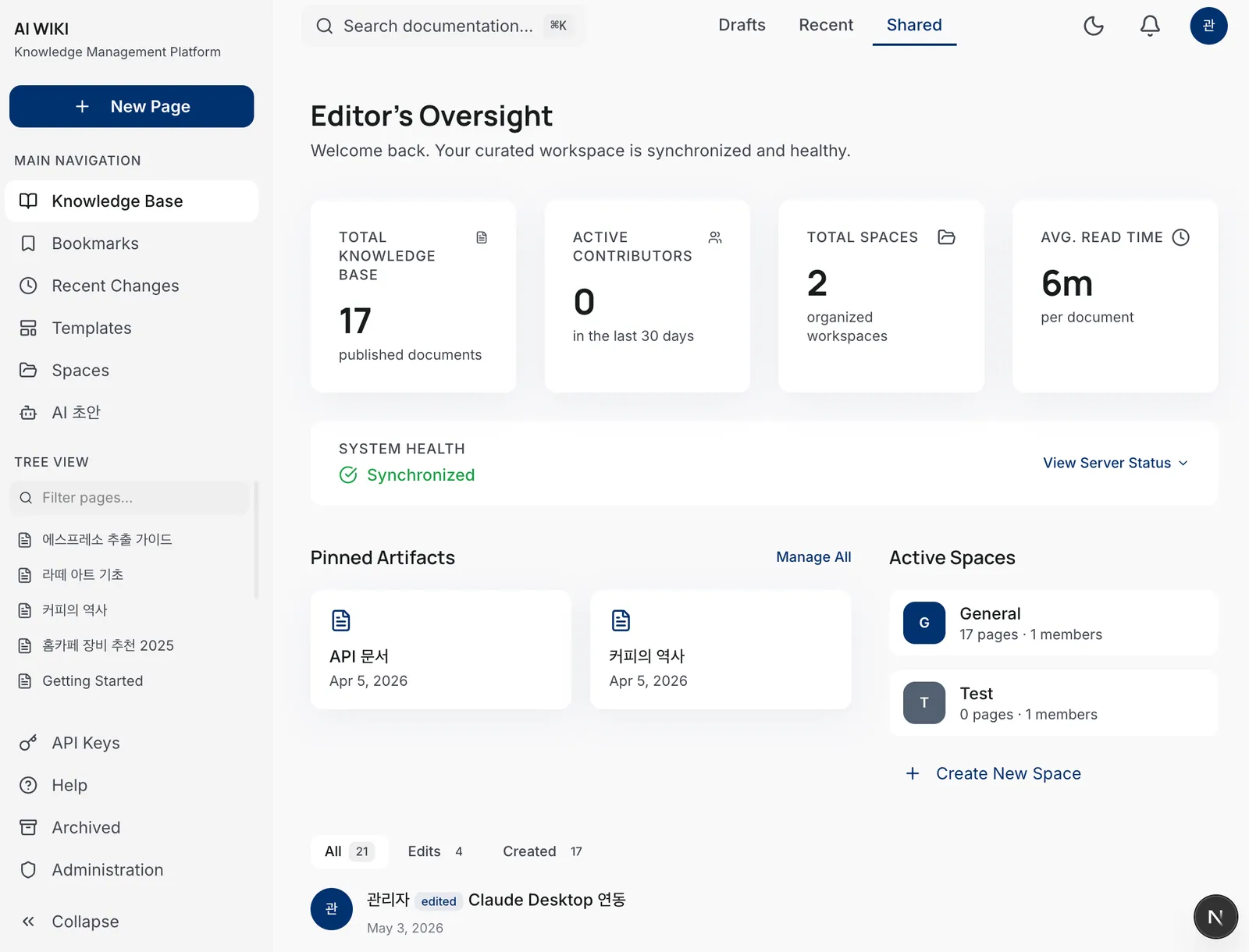
Task: Open the 에스프레소 추출 가이드 page
Action: point(107,539)
